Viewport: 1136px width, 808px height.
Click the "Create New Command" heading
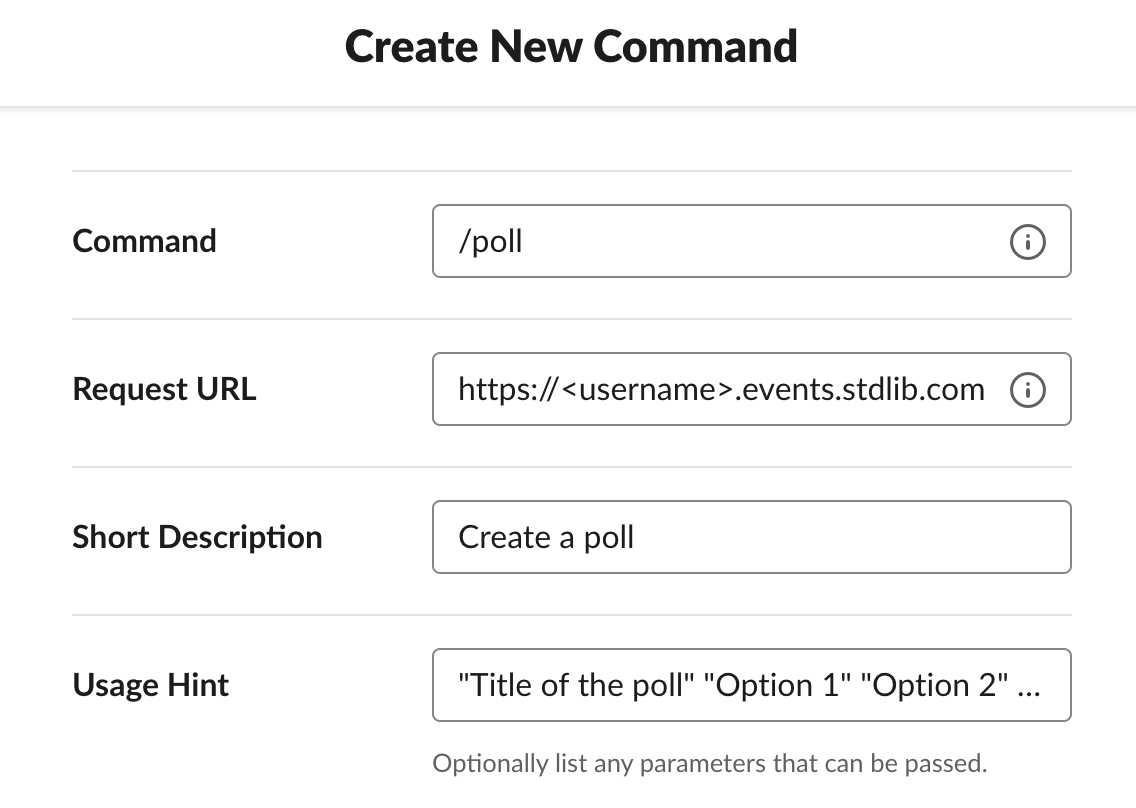click(x=571, y=47)
